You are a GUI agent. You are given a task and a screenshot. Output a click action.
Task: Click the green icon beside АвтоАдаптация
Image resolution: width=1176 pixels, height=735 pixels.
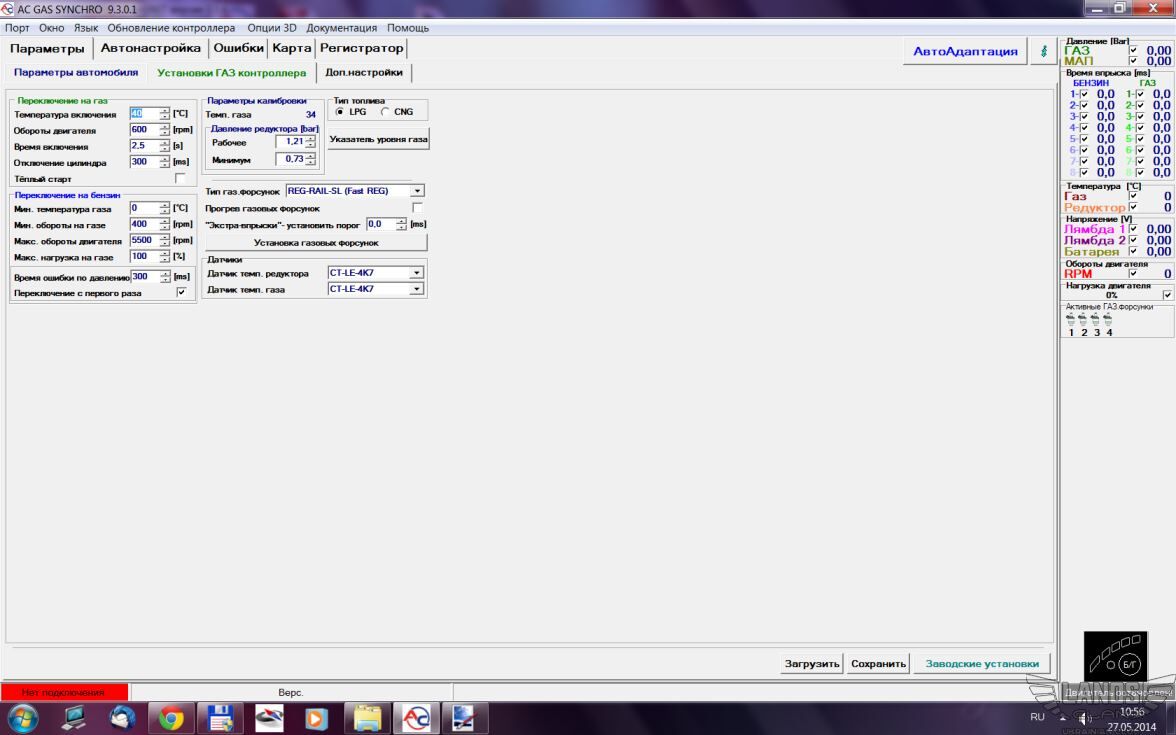[1044, 51]
